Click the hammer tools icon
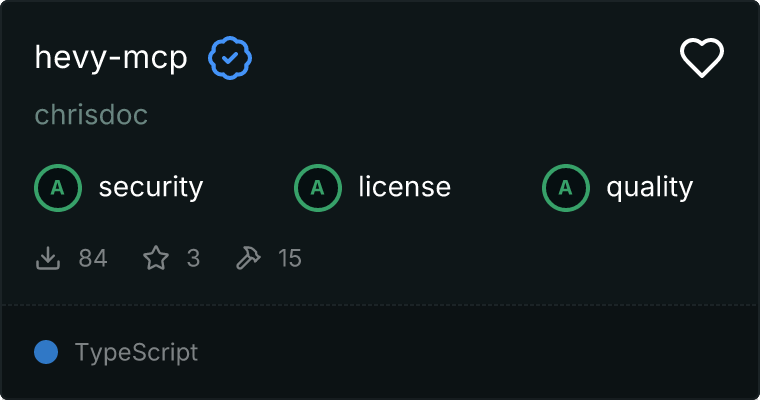The image size is (760, 400). [247, 259]
